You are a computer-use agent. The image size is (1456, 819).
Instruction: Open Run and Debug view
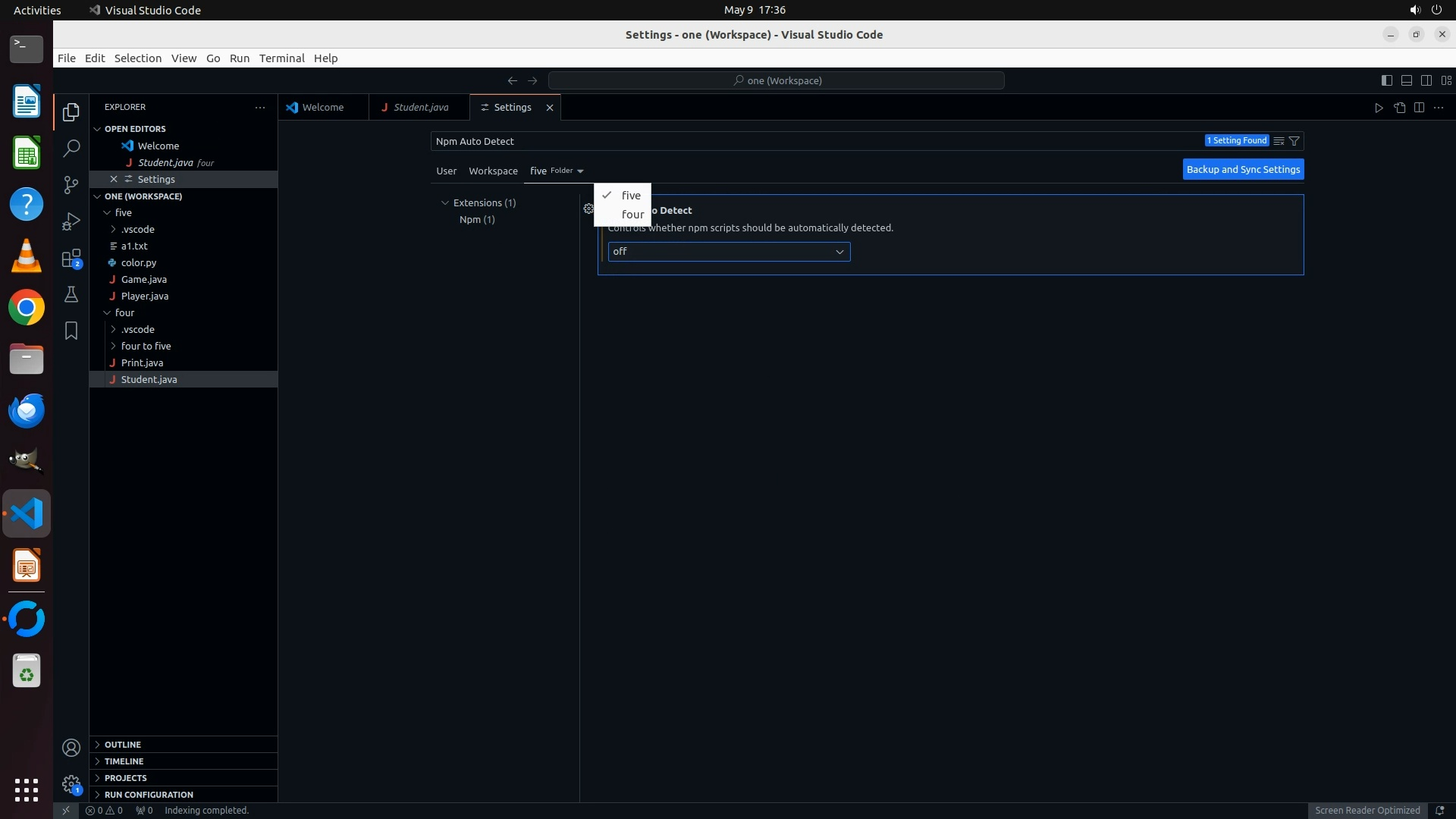[71, 221]
